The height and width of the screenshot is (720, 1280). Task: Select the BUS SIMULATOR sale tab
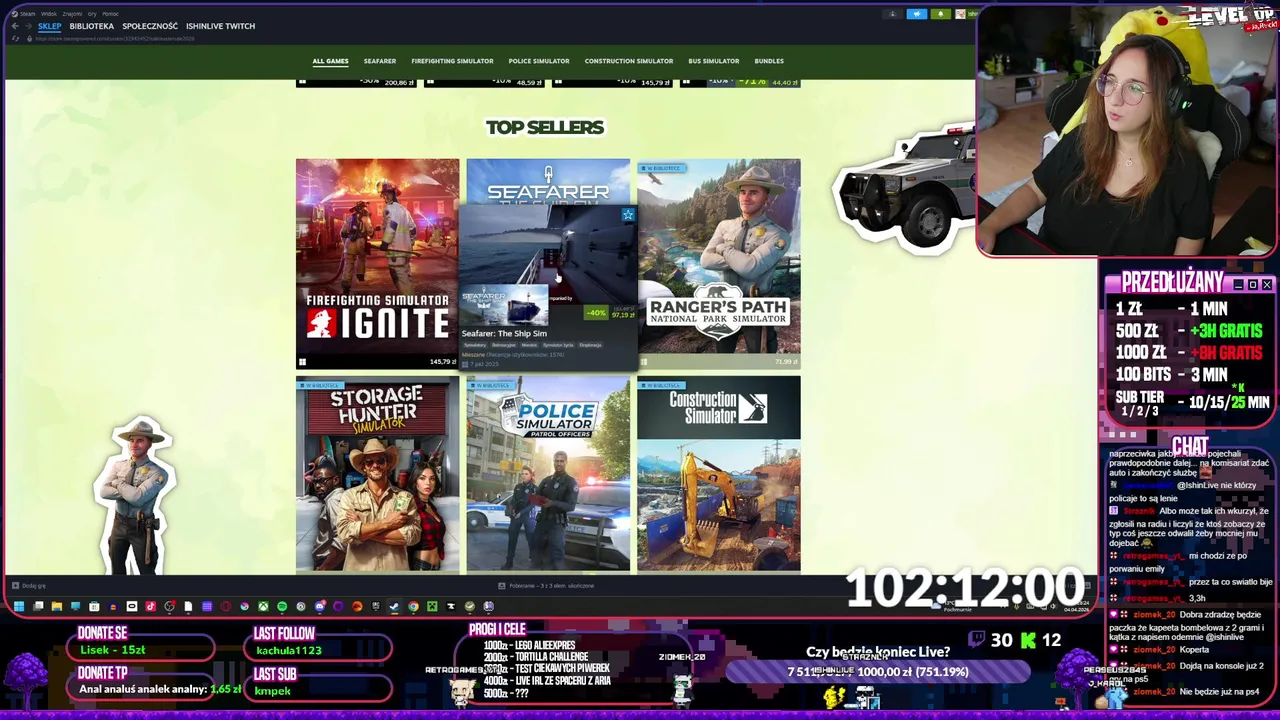(714, 61)
